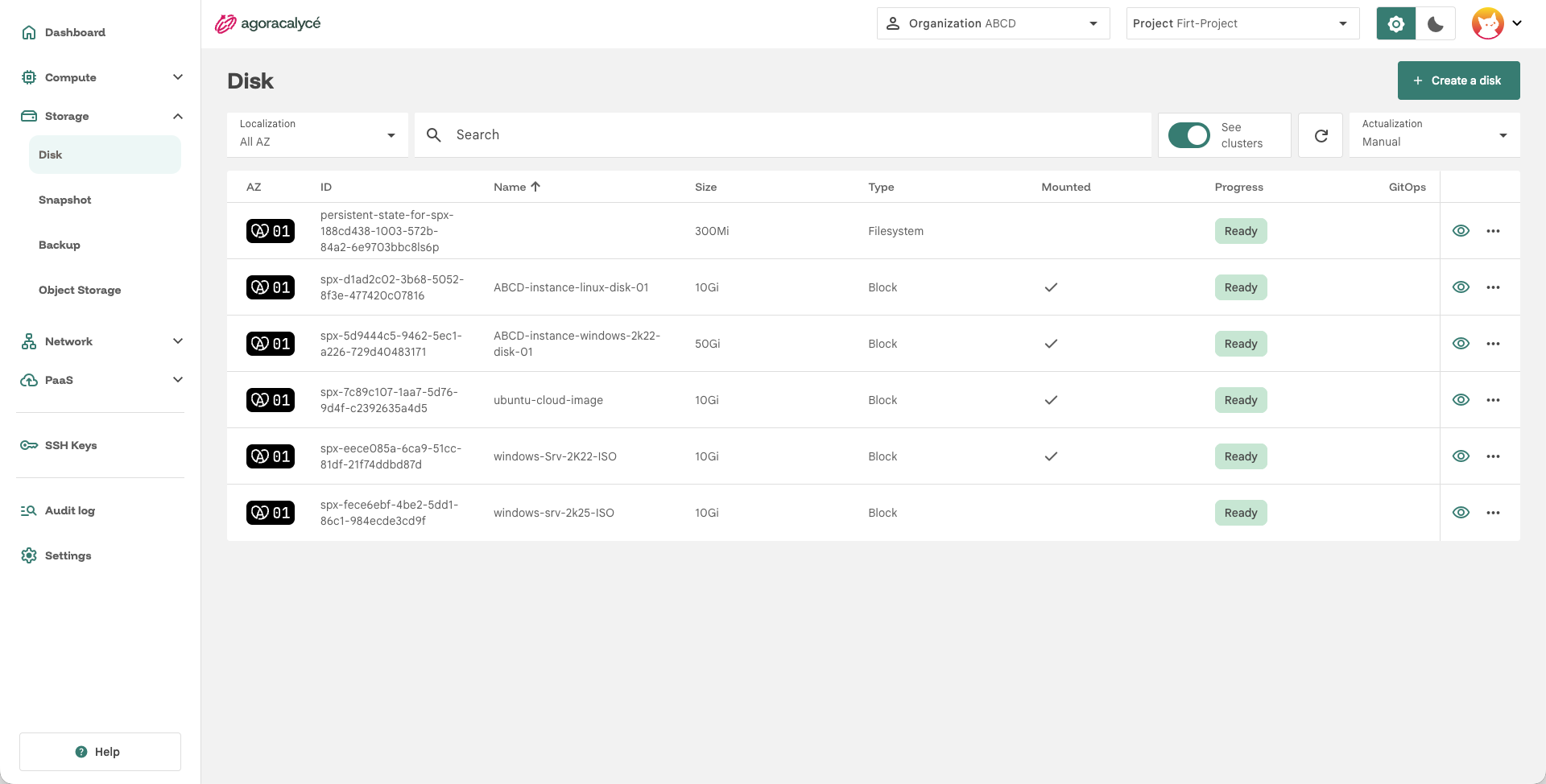
Task: Expand the Network sidebar section
Action: [x=101, y=341]
